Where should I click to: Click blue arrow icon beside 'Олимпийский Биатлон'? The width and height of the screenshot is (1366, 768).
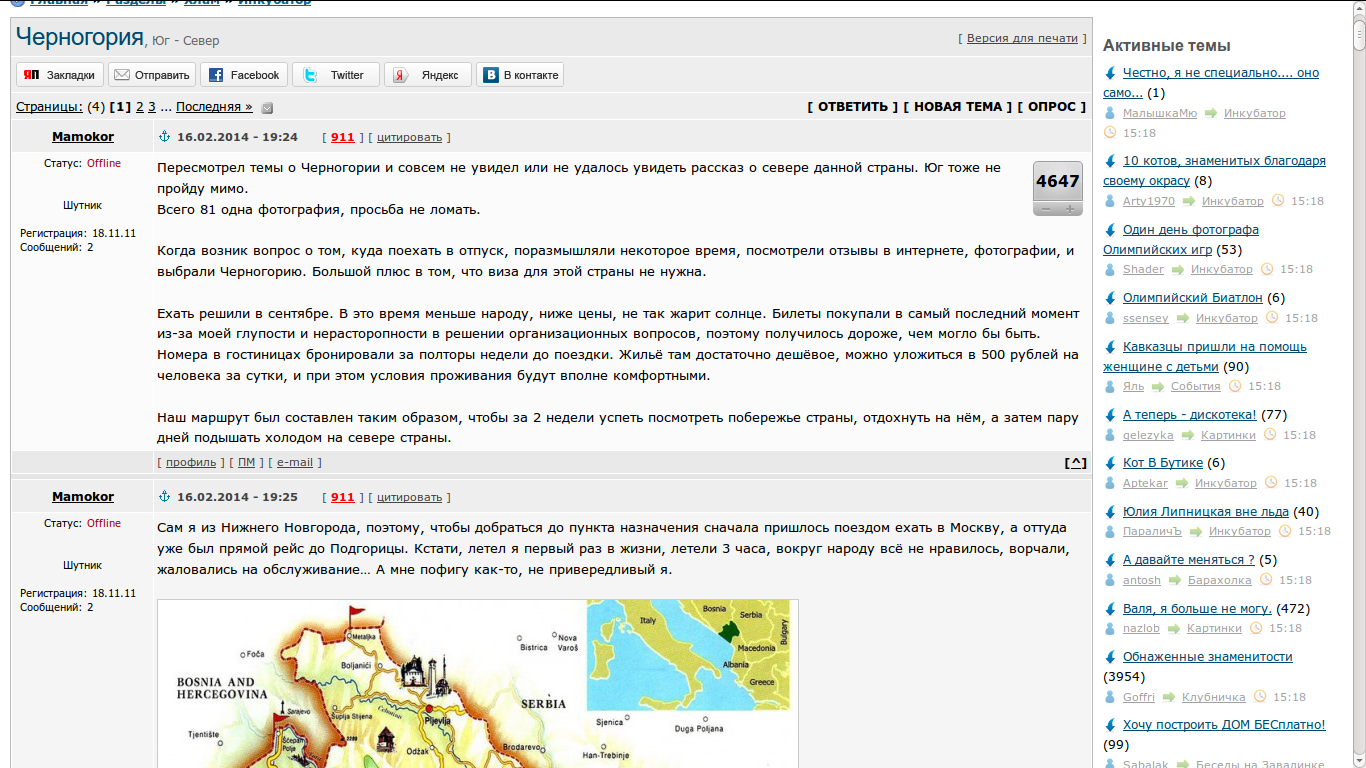1110,298
